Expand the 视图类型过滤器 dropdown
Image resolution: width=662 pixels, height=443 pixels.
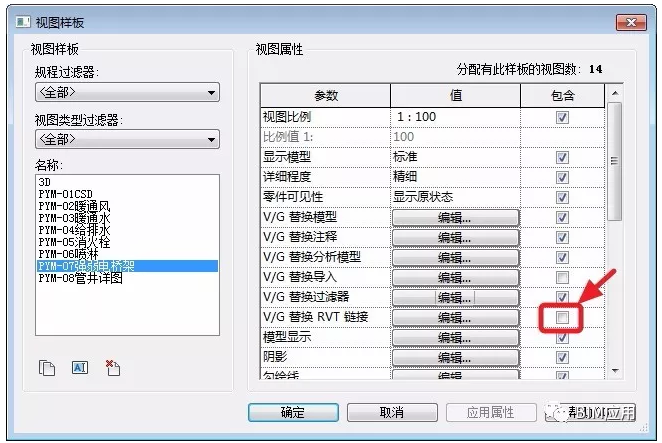tap(127, 139)
